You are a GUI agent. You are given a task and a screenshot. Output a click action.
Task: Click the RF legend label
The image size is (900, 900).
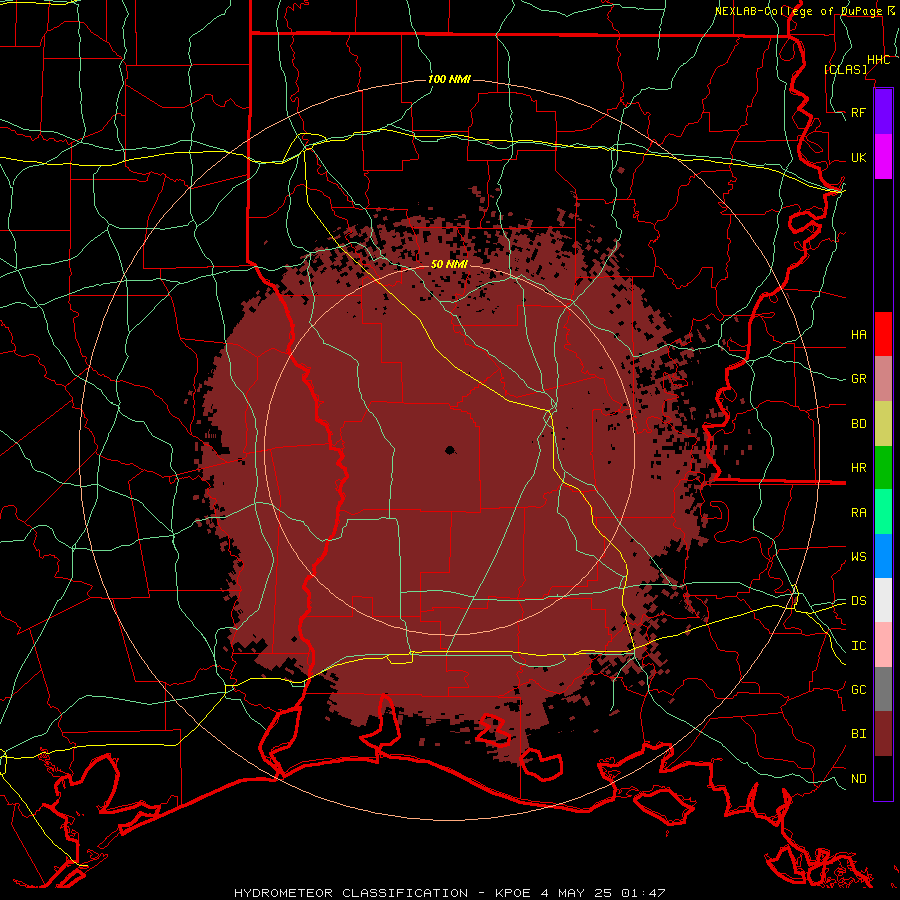(859, 112)
